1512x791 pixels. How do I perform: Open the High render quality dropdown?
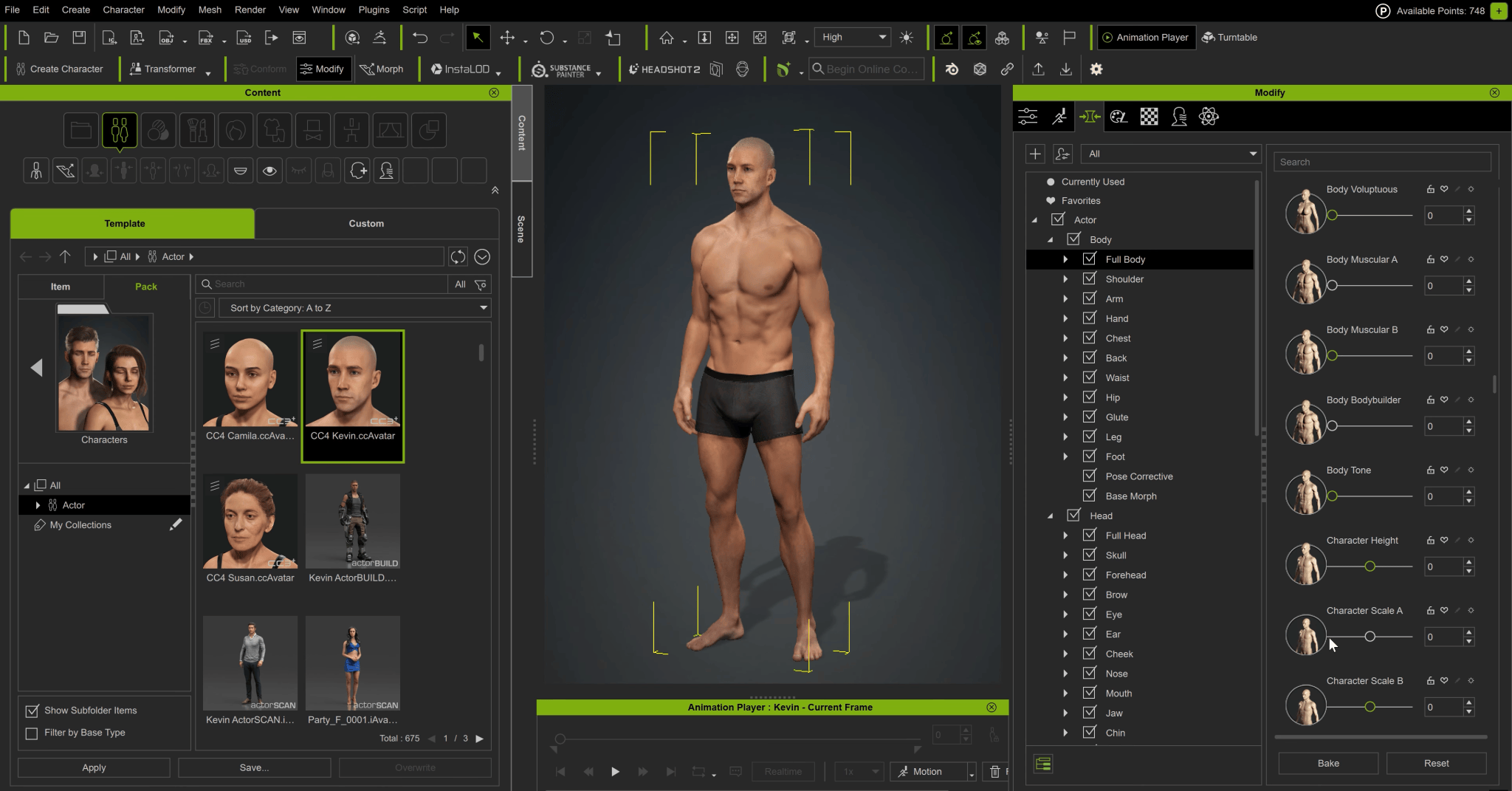pos(853,37)
